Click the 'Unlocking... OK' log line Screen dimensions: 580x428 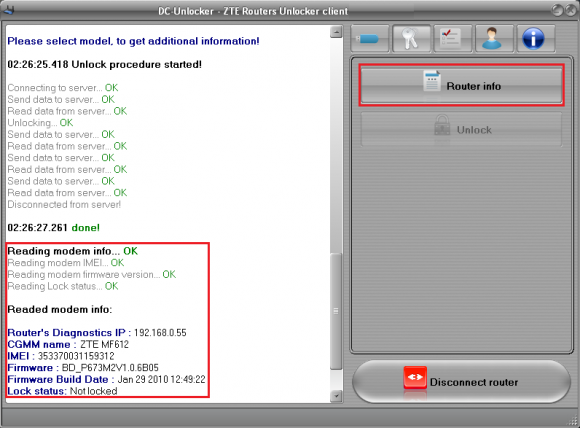[x=40, y=122]
